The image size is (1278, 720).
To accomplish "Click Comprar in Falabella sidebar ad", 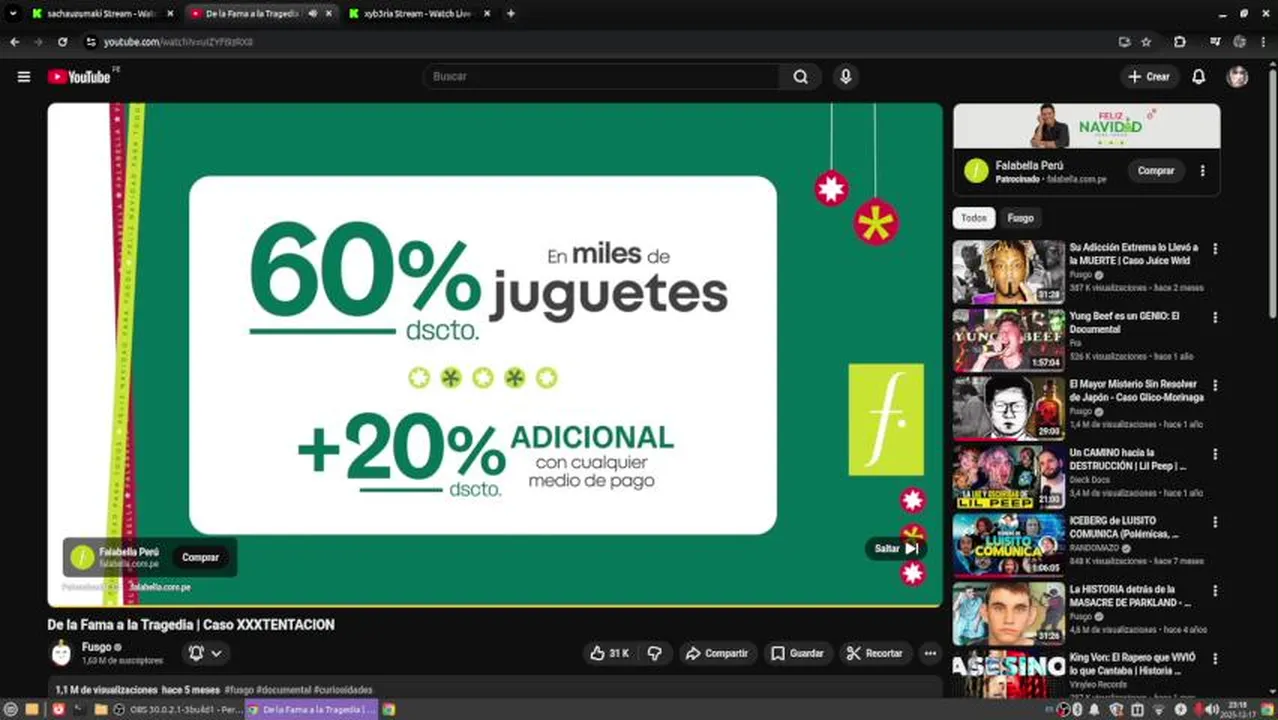I will tap(1155, 171).
